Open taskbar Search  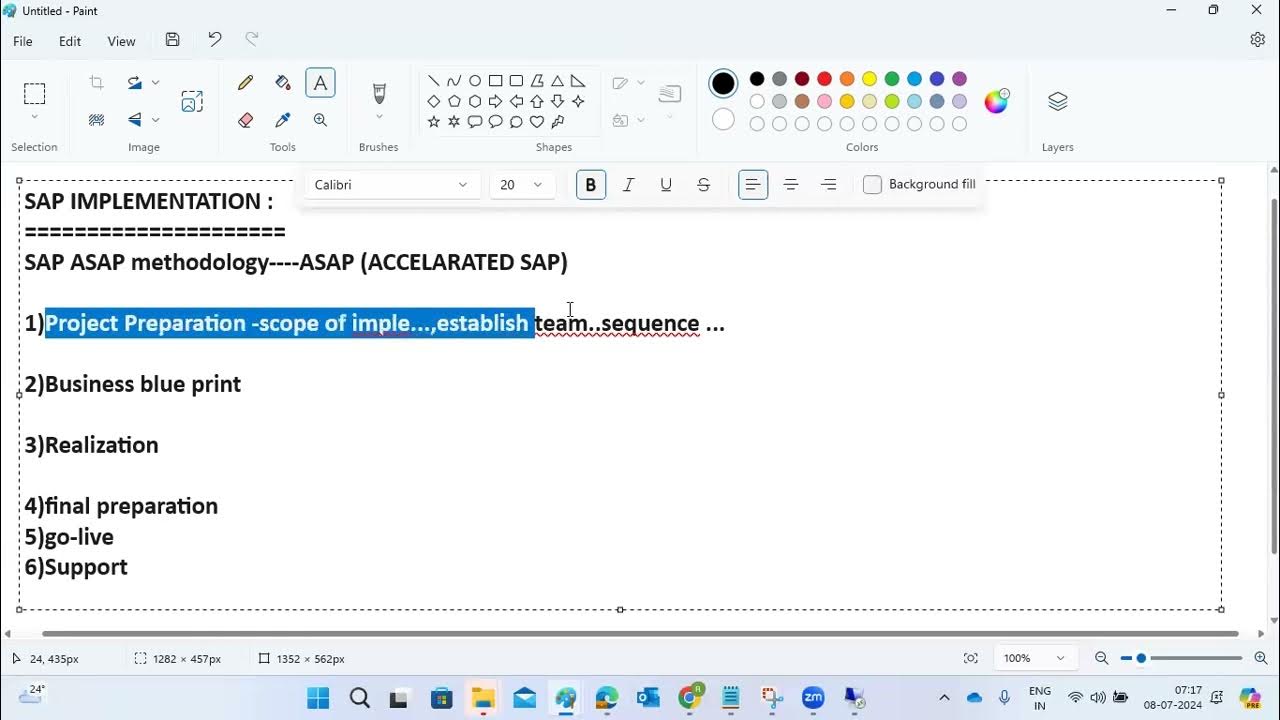click(360, 697)
